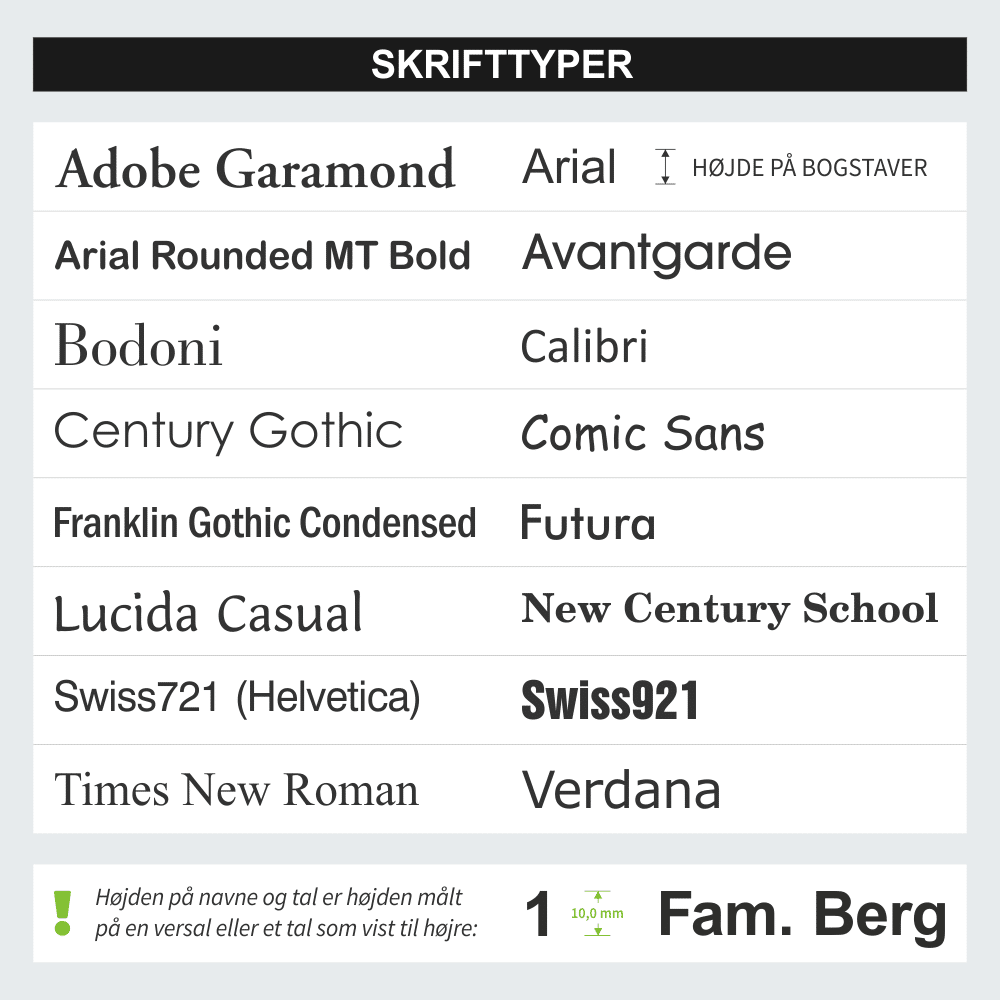Click the letter height arrow icon beside Arial

pos(665,167)
